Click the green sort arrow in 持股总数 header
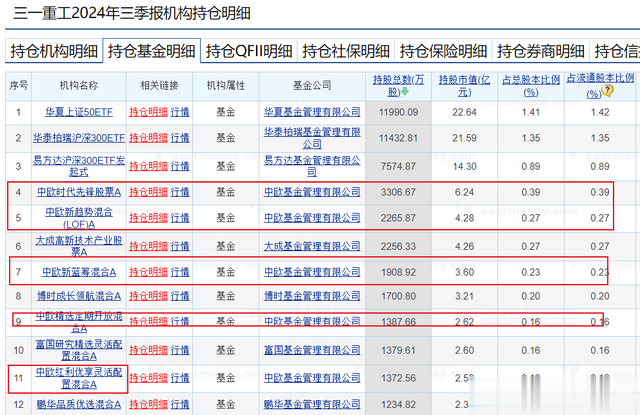This screenshot has width=640, height=415. pyautogui.click(x=405, y=92)
